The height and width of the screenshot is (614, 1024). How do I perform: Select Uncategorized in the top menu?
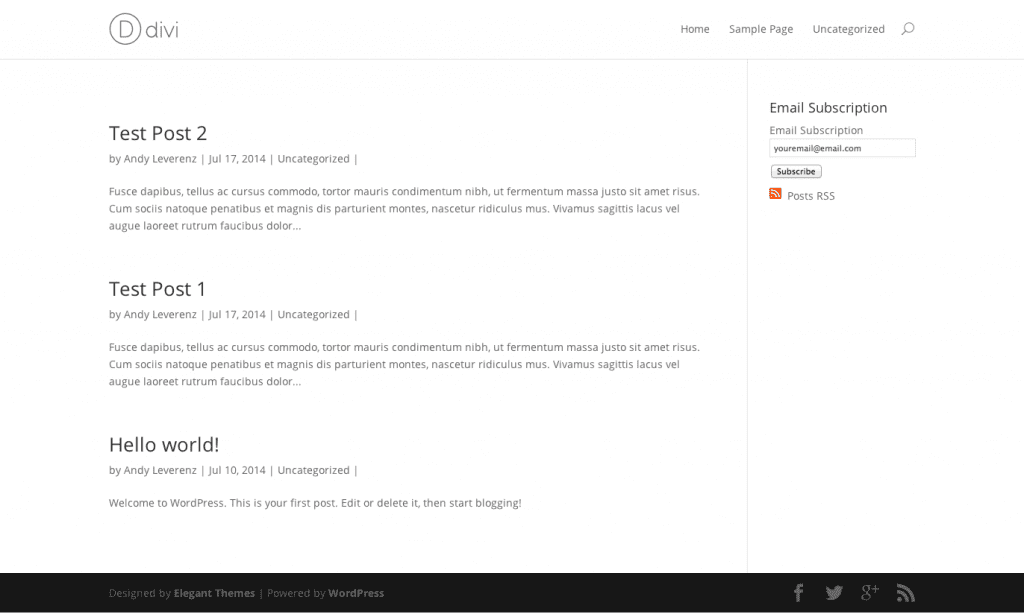848,29
